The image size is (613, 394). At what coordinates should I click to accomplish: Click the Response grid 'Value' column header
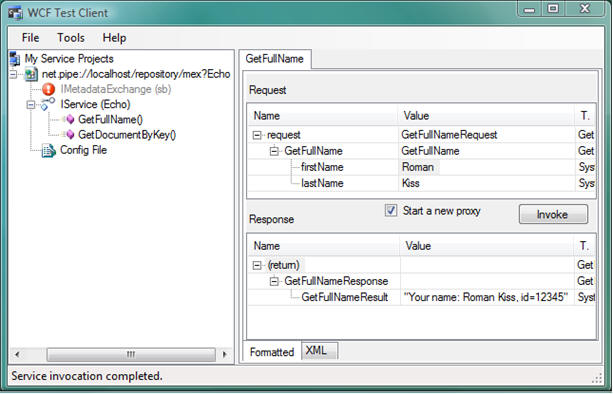point(487,246)
